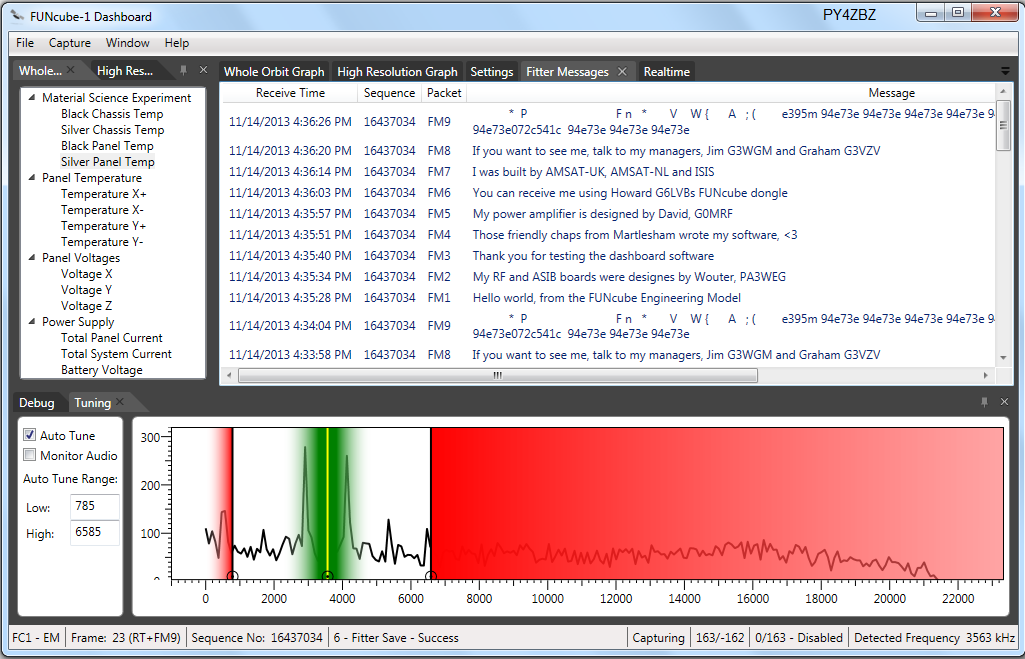Click the scroll right arrow under messages

point(986,375)
